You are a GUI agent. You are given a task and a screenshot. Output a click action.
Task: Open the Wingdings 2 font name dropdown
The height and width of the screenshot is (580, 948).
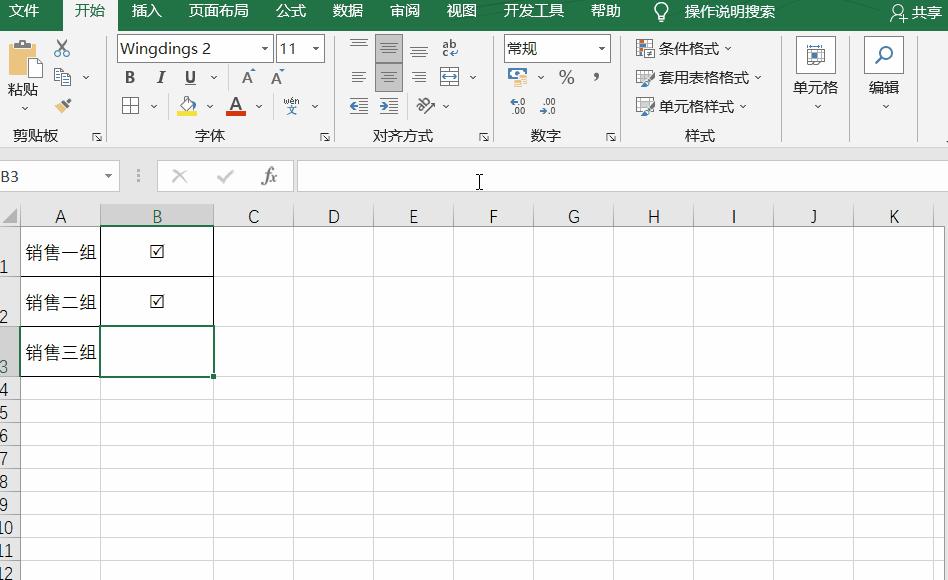point(265,47)
